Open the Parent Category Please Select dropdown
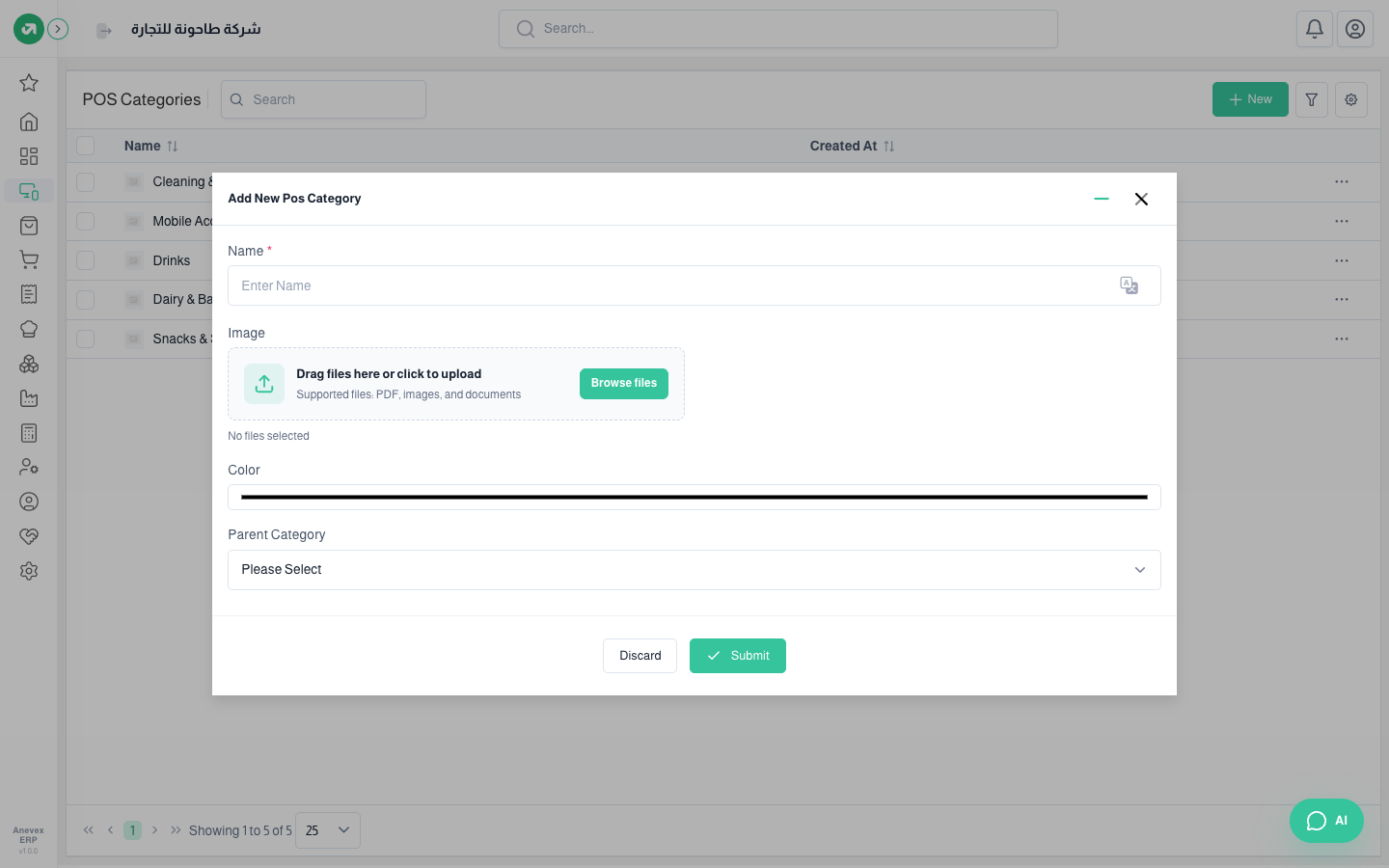The height and width of the screenshot is (868, 1389). pyautogui.click(x=694, y=570)
